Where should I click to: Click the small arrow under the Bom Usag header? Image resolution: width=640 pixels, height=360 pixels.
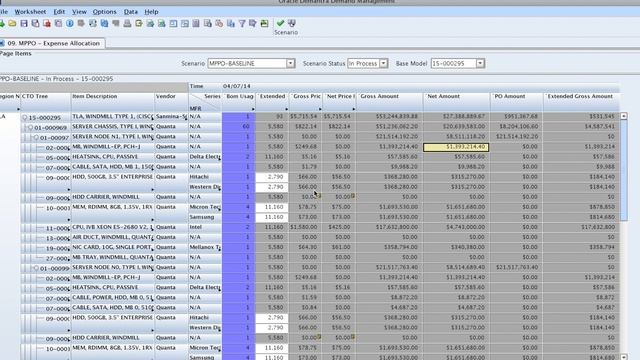coord(253,109)
